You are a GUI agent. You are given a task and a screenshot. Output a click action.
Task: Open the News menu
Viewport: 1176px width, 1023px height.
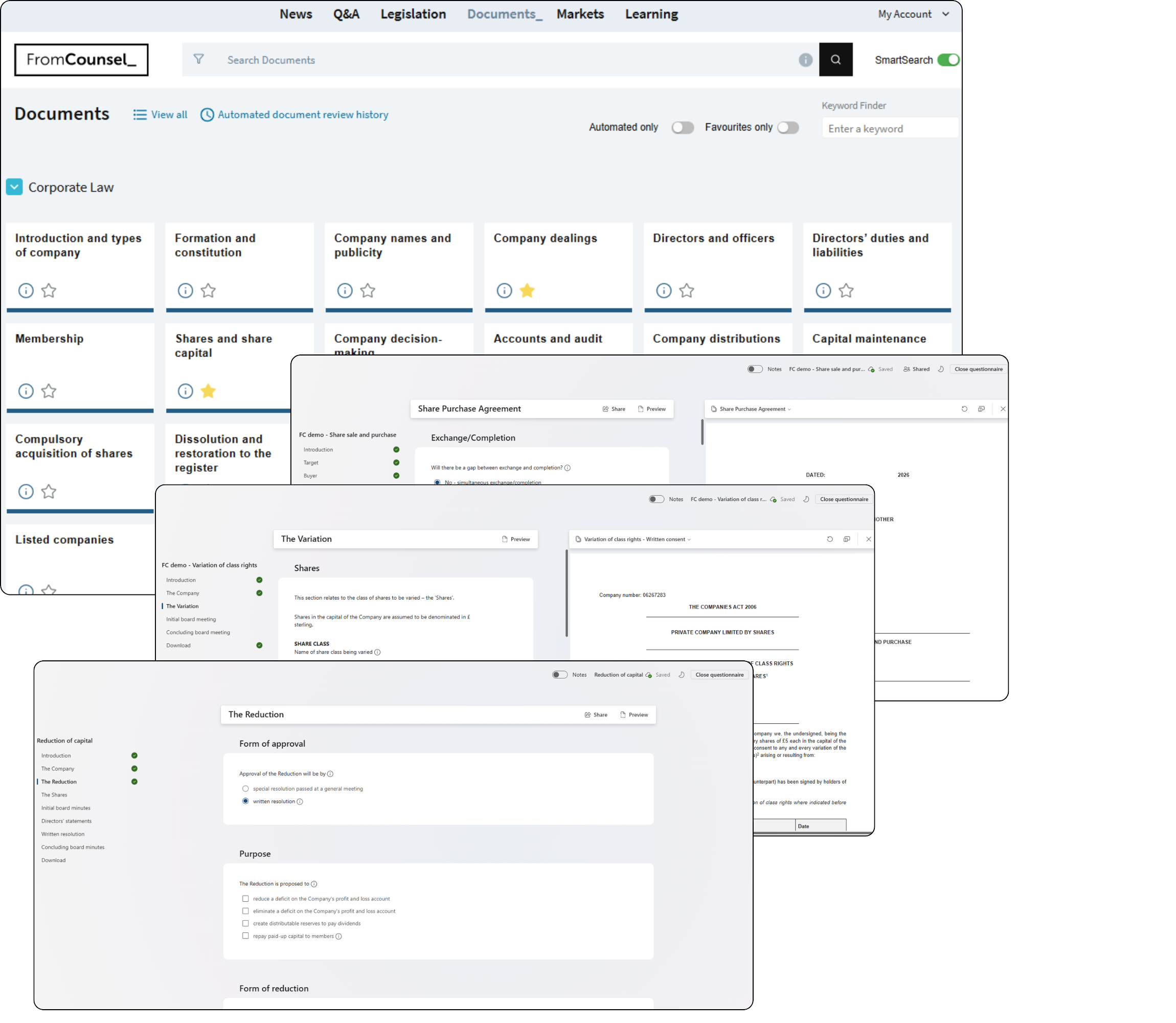296,14
